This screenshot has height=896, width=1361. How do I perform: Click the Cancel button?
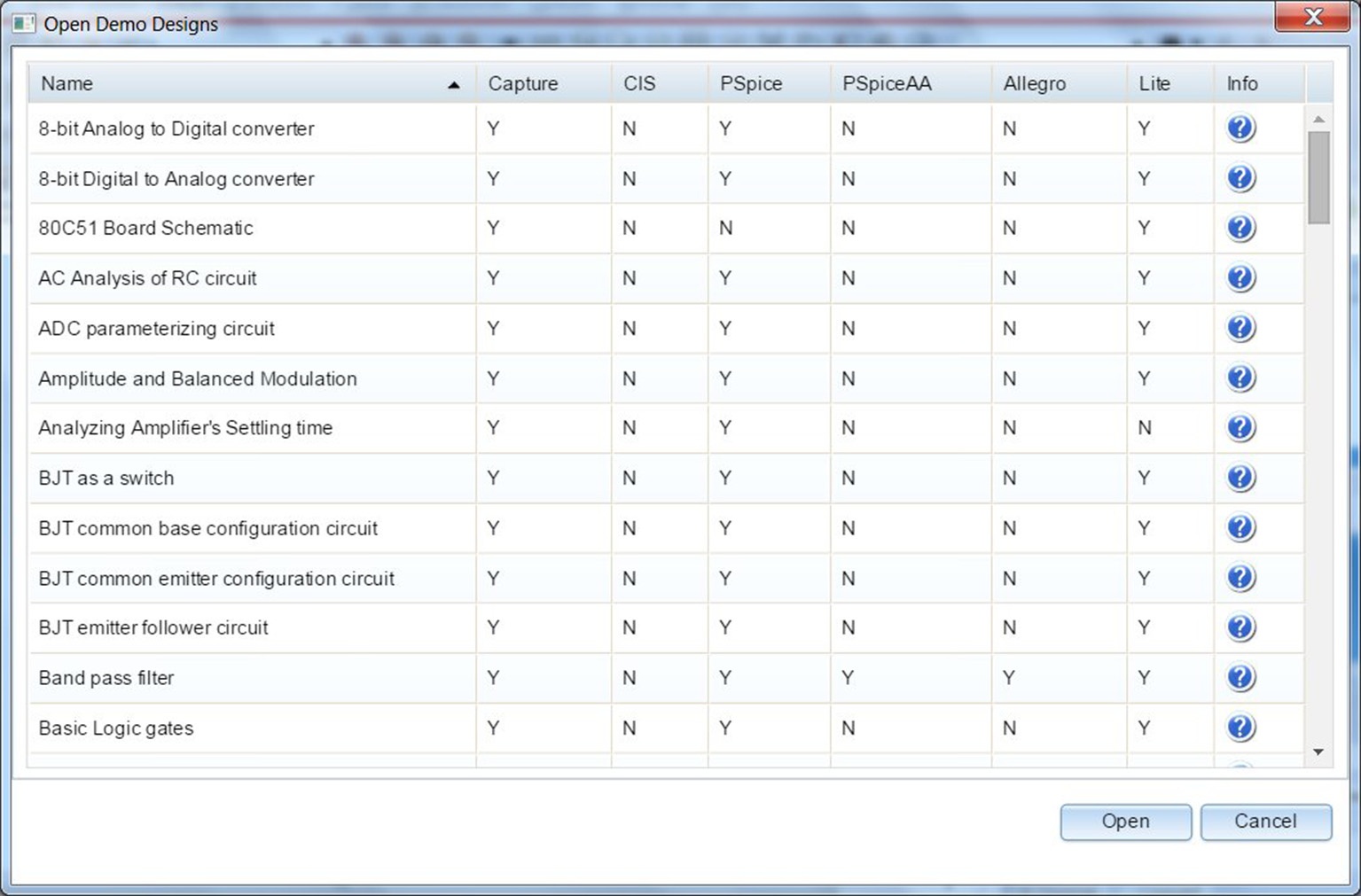pos(1266,822)
